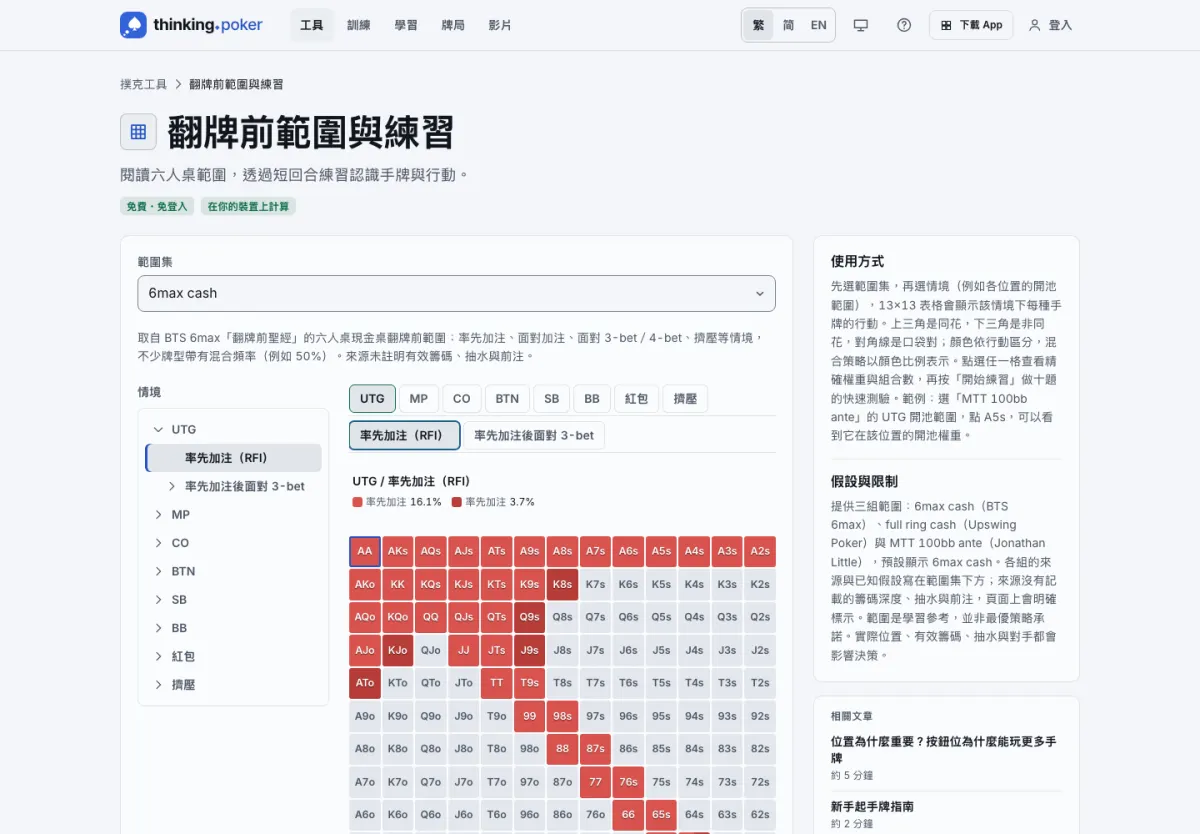
Task: Expand the 率先加注後面對 3-bet tree node
Action: coord(172,486)
